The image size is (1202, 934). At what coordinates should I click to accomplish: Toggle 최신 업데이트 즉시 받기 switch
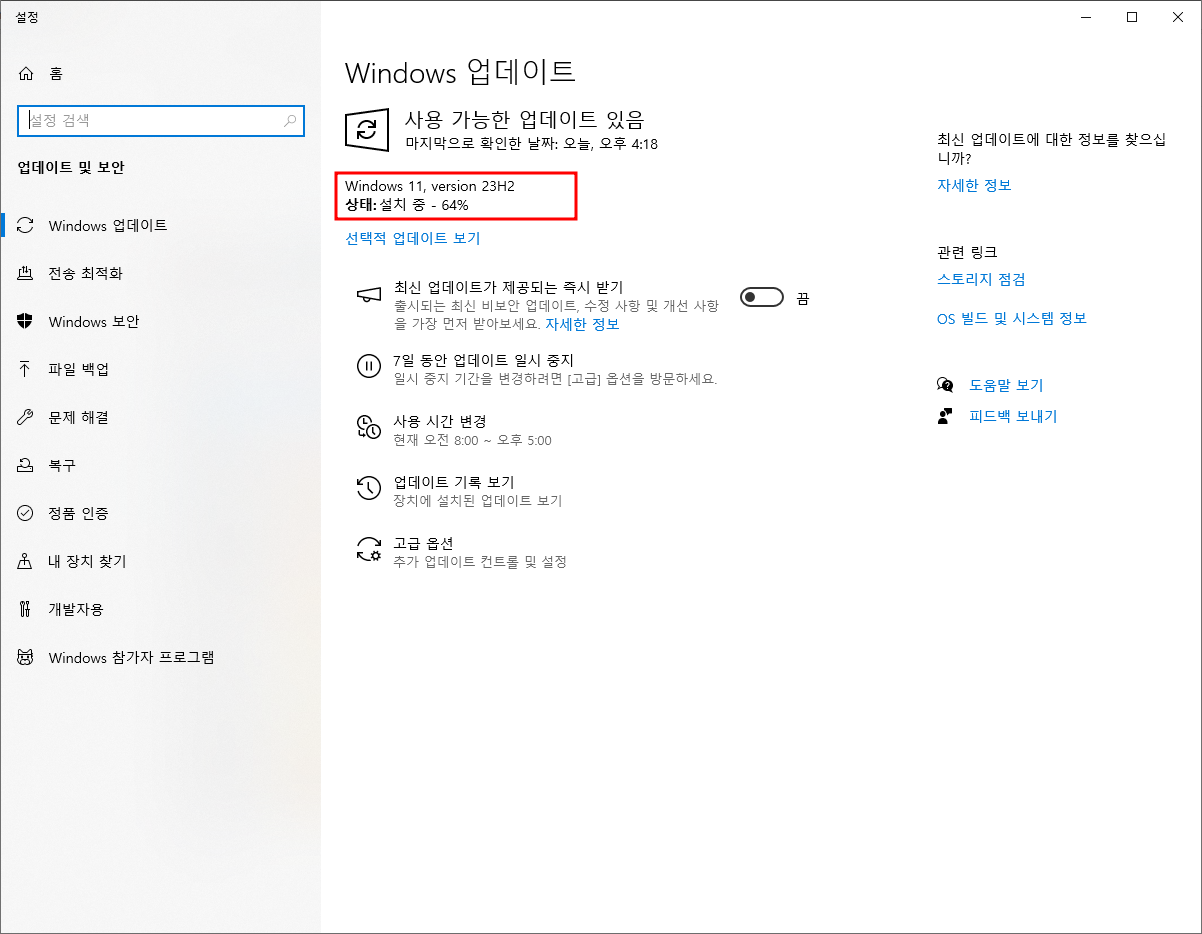click(x=762, y=297)
